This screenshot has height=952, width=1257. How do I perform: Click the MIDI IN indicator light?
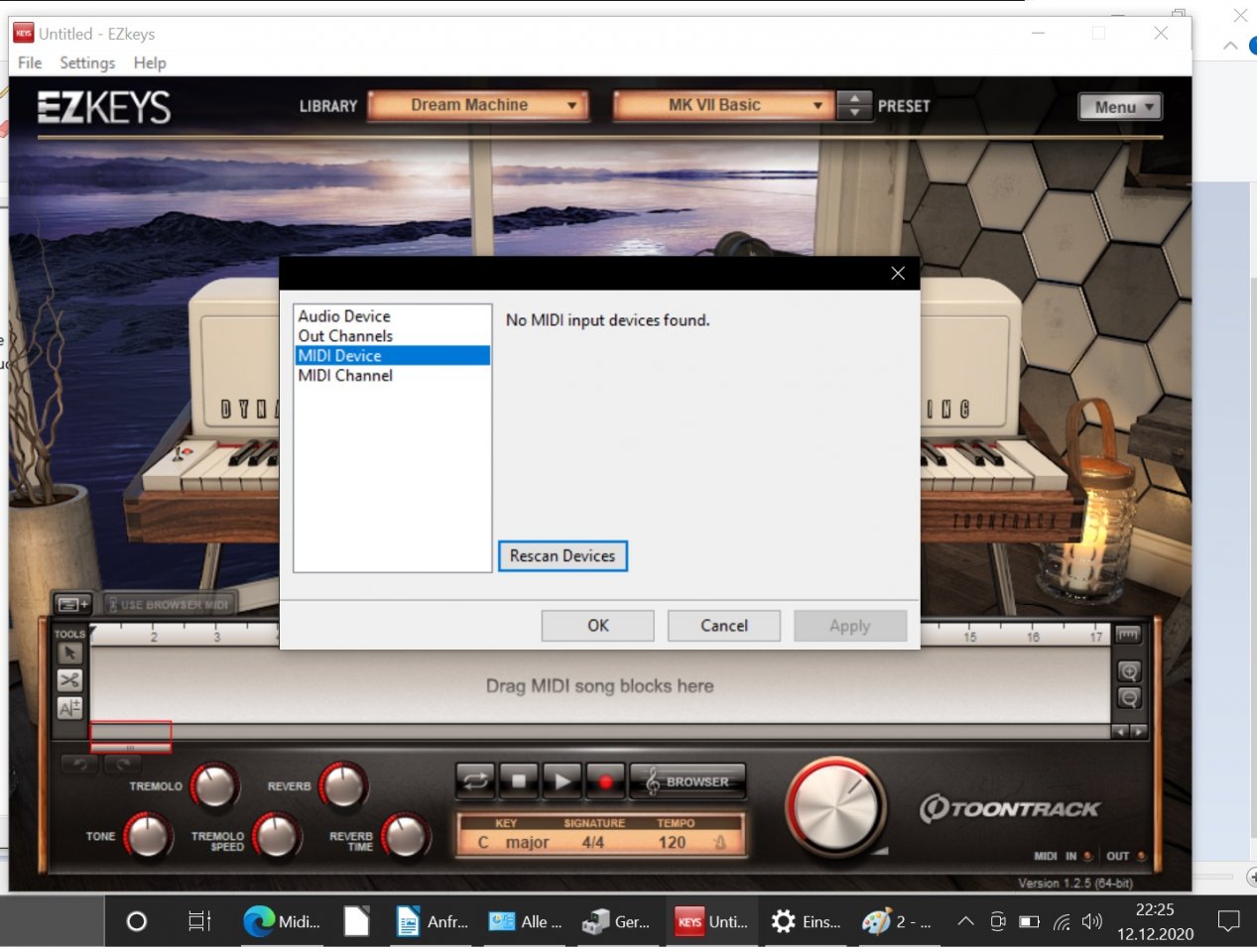[x=1088, y=856]
